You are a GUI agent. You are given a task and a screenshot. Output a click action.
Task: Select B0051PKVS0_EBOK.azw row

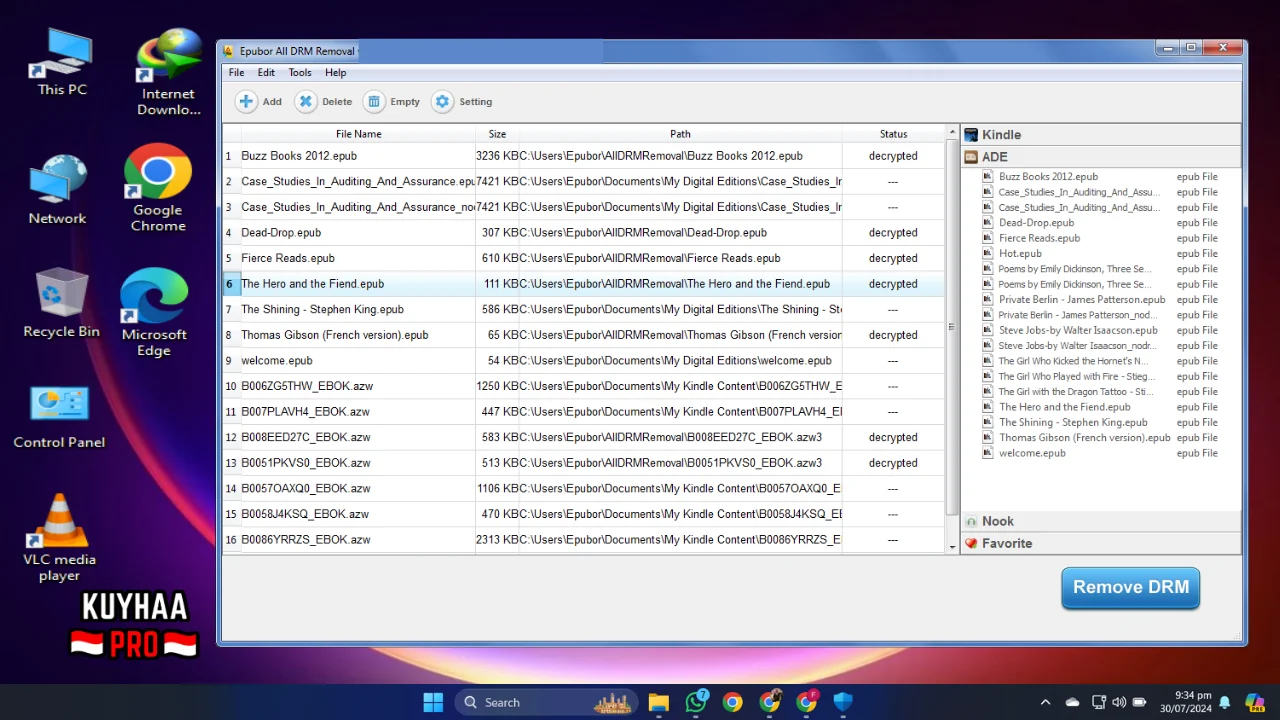(583, 463)
